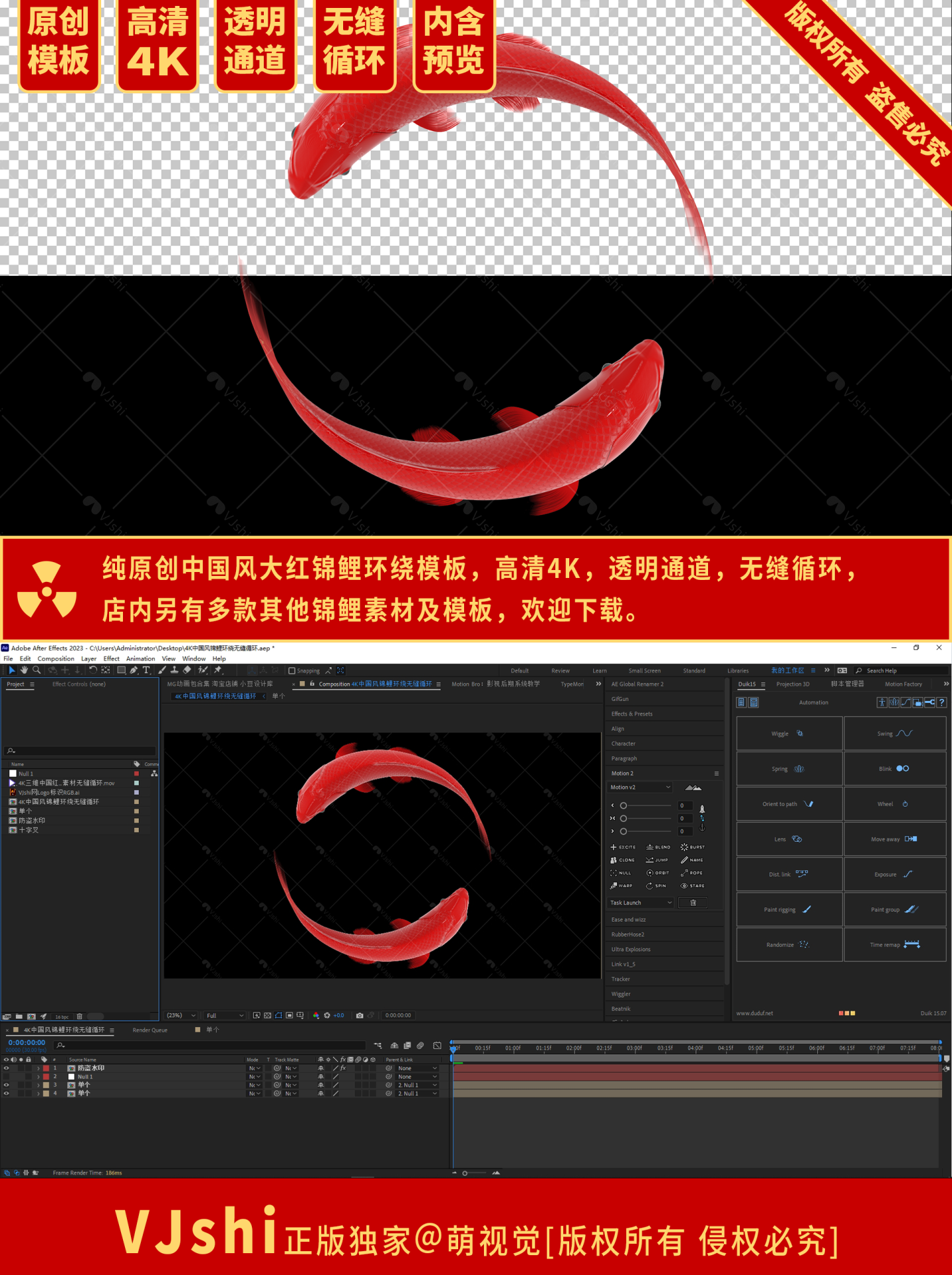Select the Zoom magnifier tool

coord(36,670)
